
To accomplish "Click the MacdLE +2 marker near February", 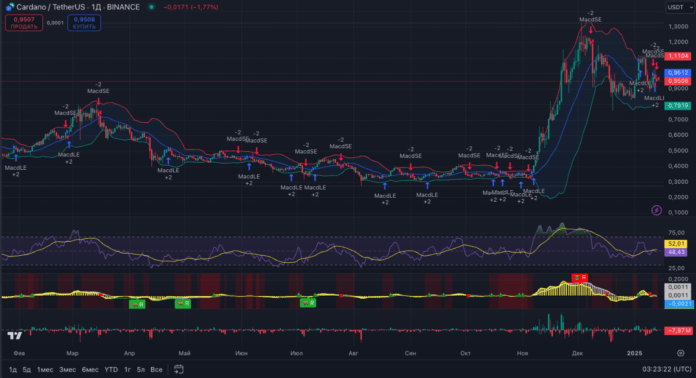I will [16, 171].
